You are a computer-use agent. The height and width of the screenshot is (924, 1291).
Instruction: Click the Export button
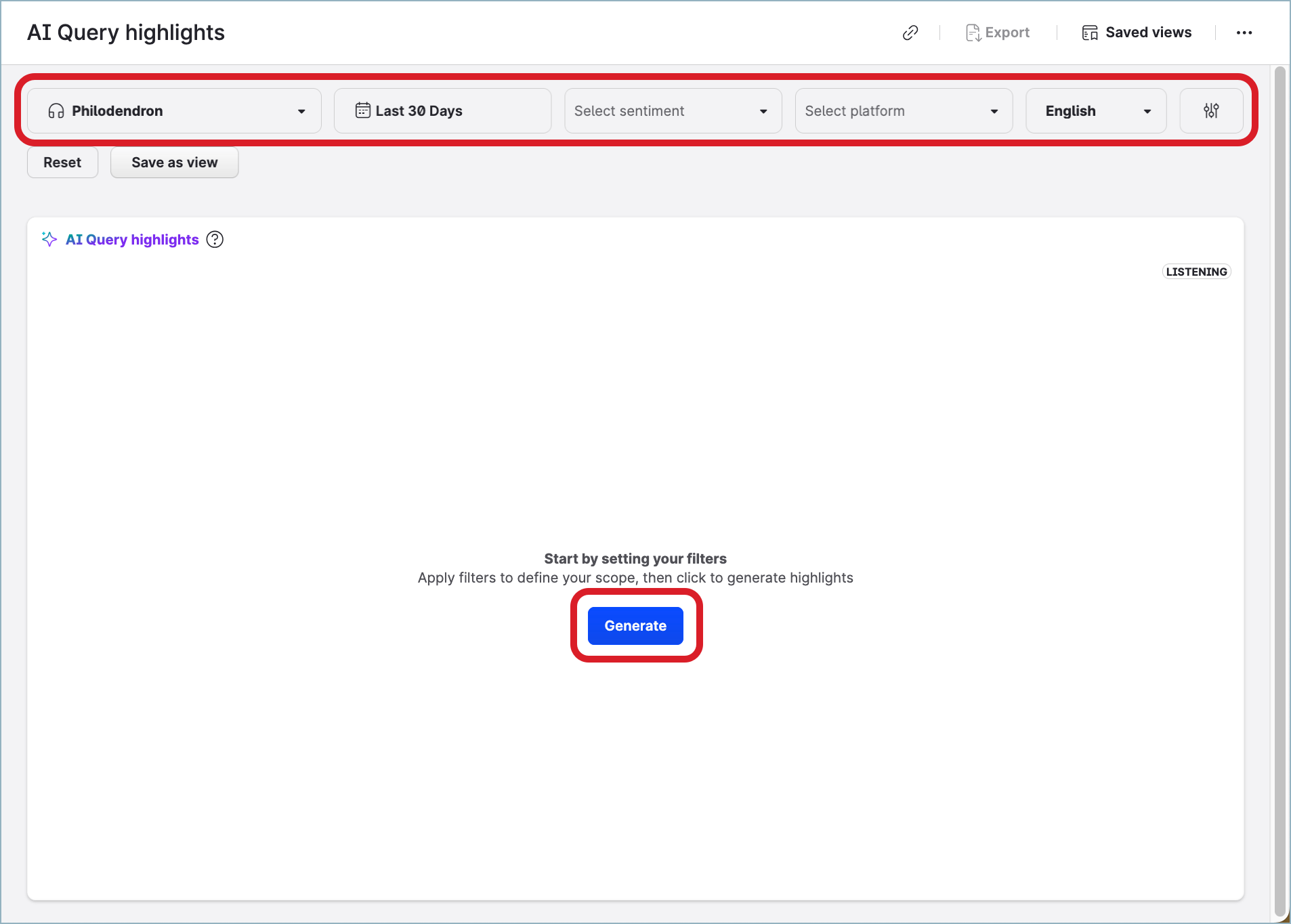coord(998,33)
